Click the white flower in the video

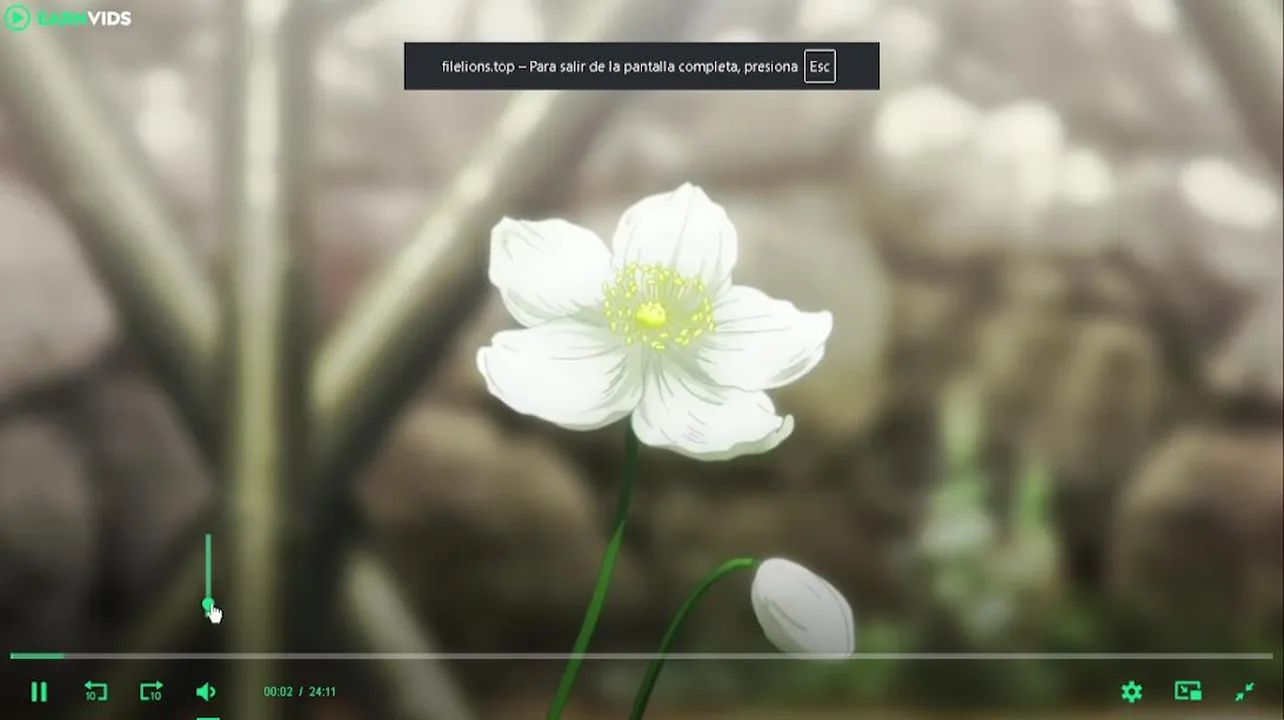(x=654, y=320)
